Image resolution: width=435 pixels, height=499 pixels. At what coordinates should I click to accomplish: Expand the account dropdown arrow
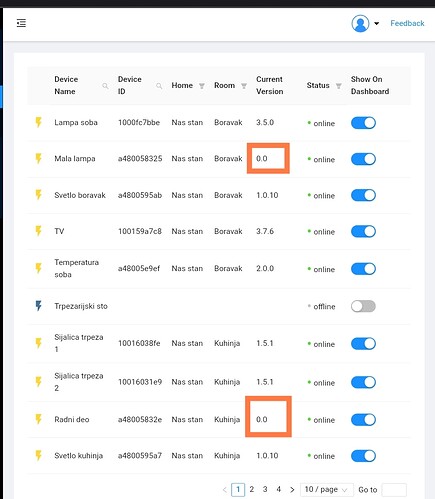pos(376,23)
